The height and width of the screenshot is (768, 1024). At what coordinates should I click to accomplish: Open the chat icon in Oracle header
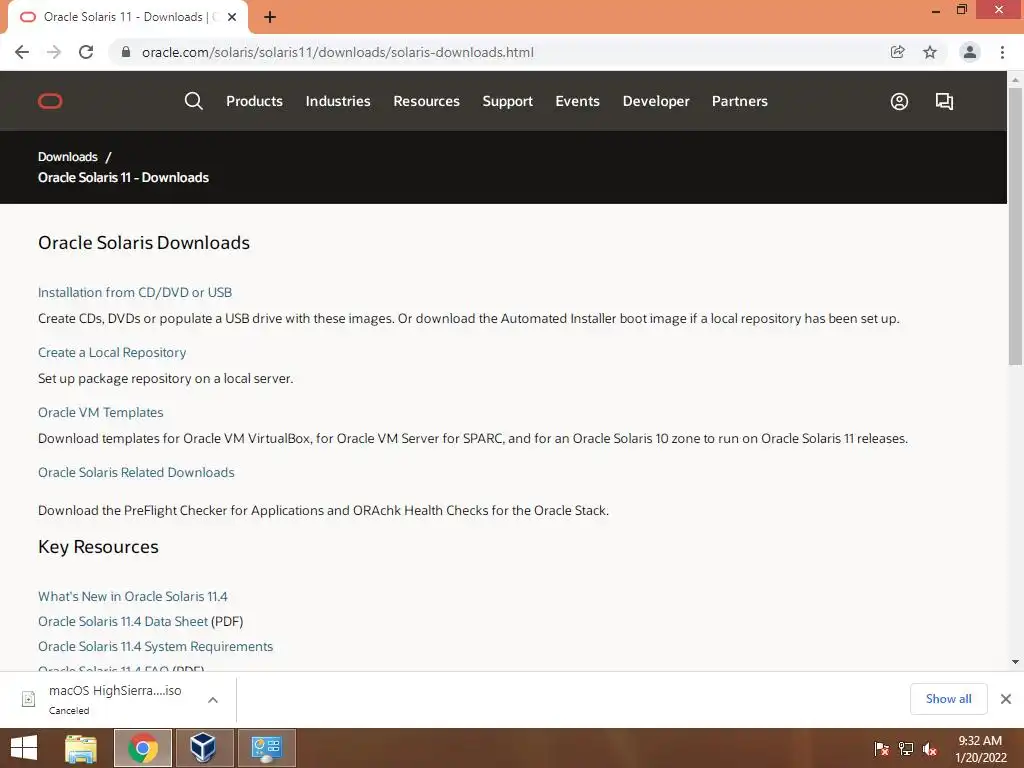944,101
